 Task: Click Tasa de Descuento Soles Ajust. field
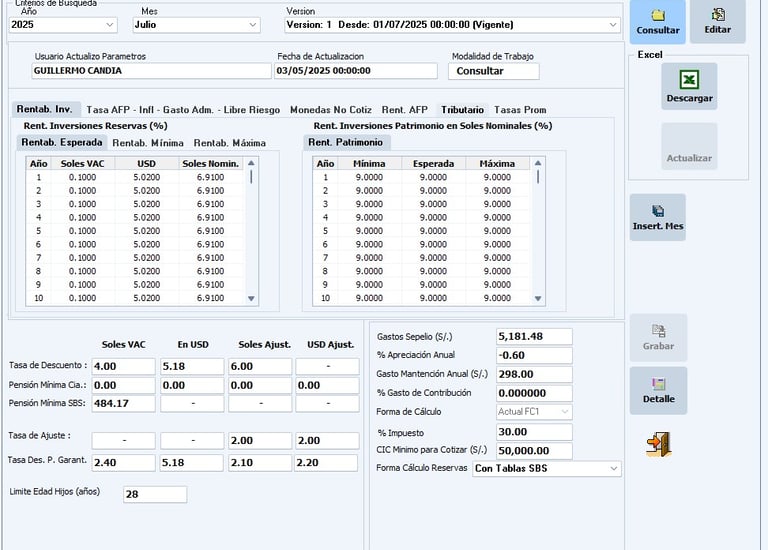click(x=260, y=366)
